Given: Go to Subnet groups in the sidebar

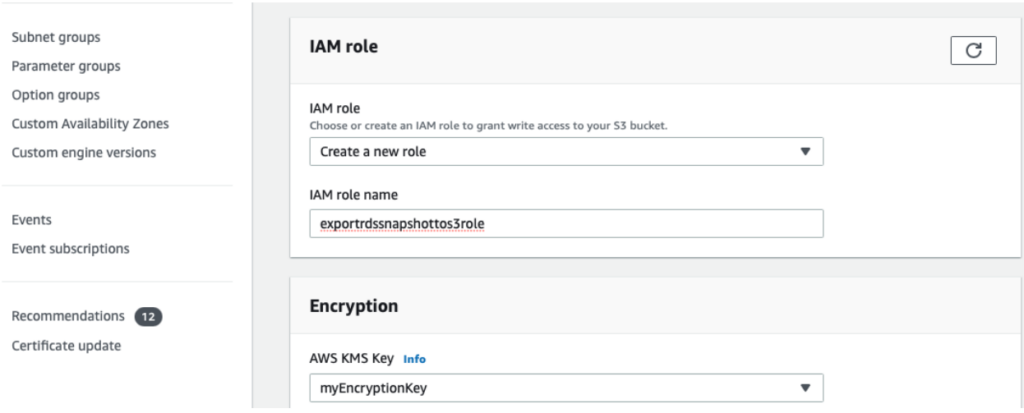Looking at the screenshot, I should pyautogui.click(x=55, y=38).
